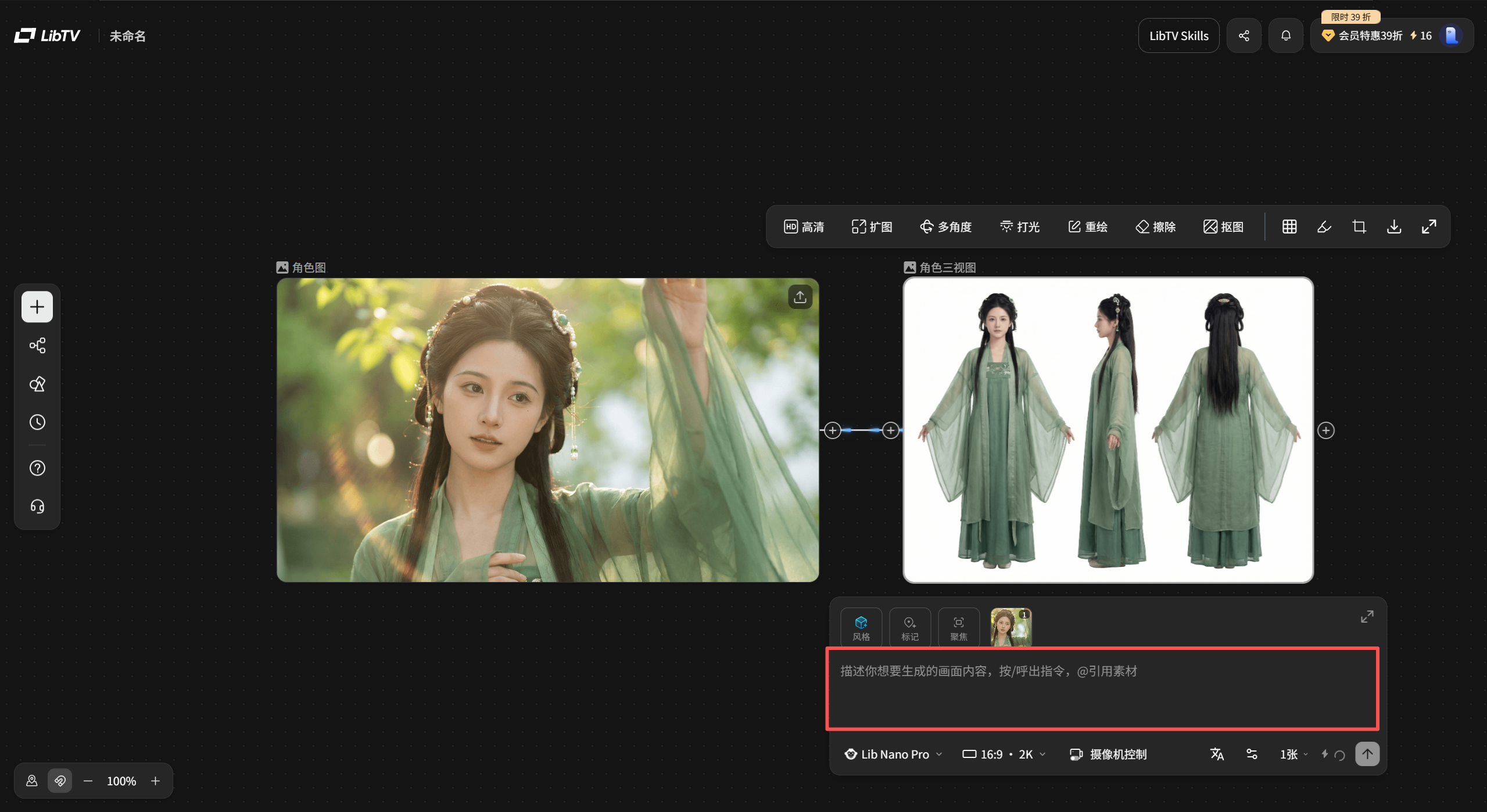Image resolution: width=1487 pixels, height=812 pixels.
Task: Select the 擦除 erase tool
Action: click(1155, 227)
